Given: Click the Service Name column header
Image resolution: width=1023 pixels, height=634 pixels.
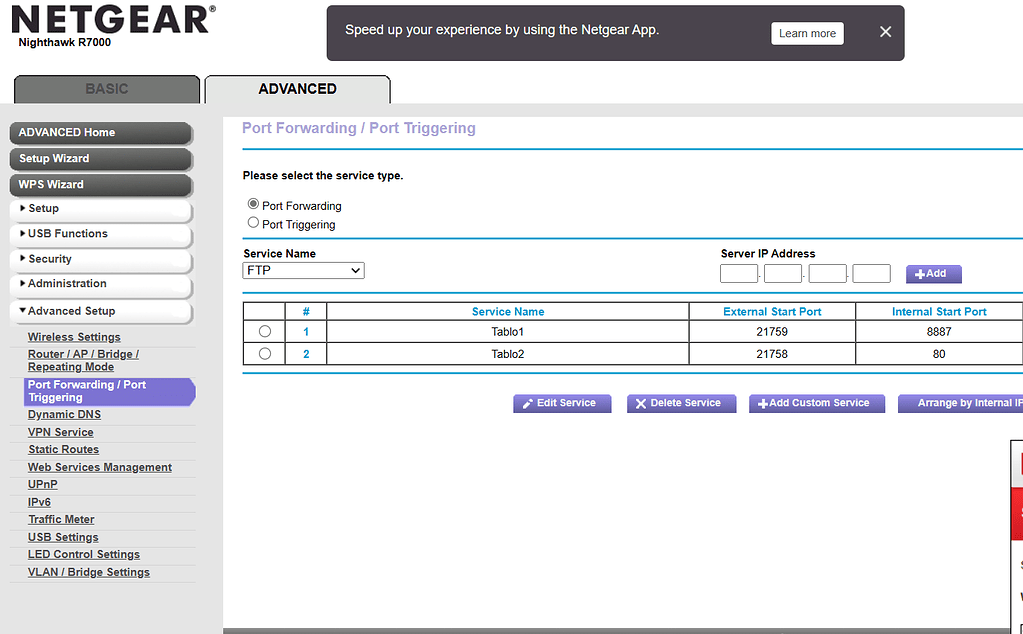Looking at the screenshot, I should pyautogui.click(x=508, y=312).
